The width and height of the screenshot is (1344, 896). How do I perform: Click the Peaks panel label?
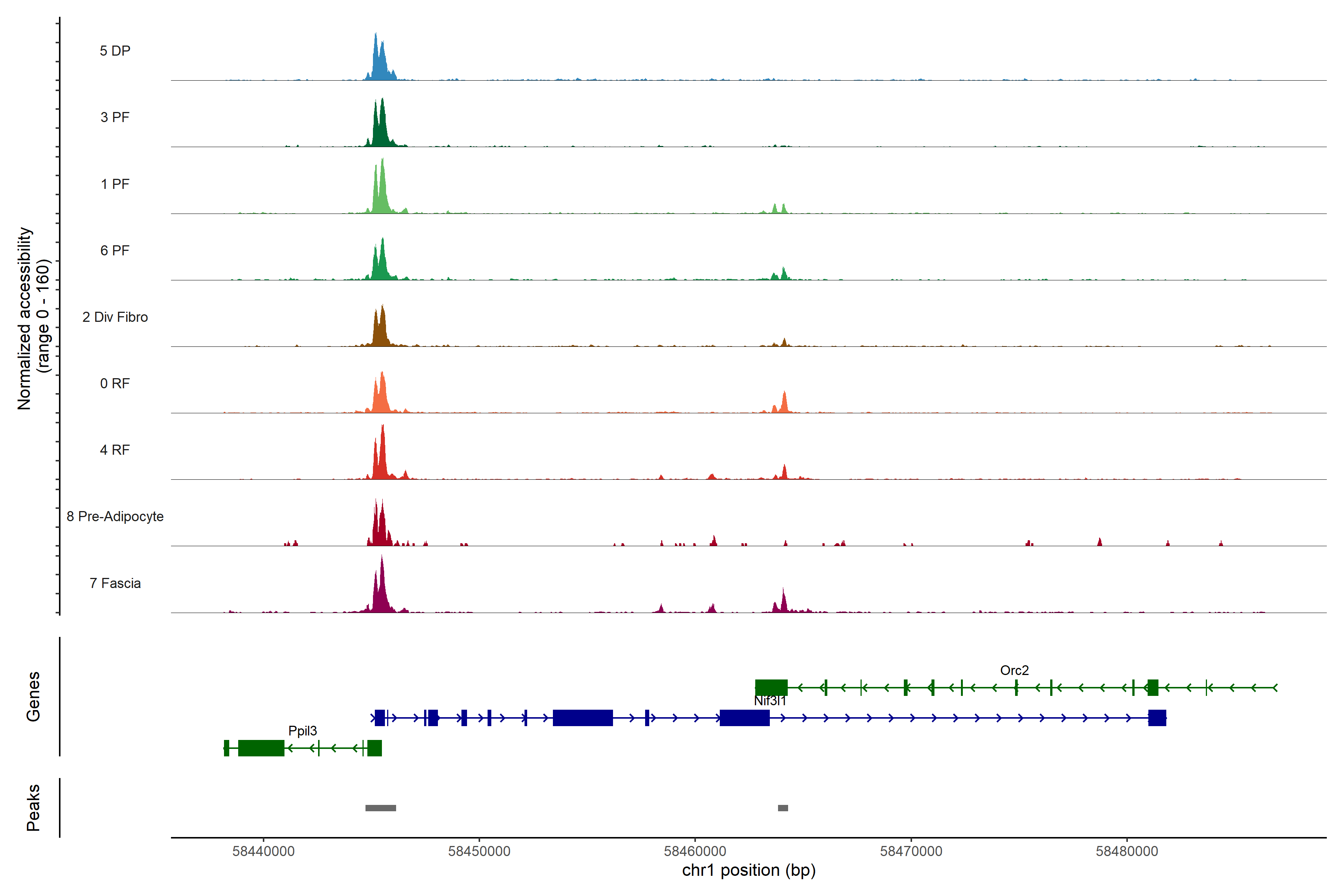33,807
